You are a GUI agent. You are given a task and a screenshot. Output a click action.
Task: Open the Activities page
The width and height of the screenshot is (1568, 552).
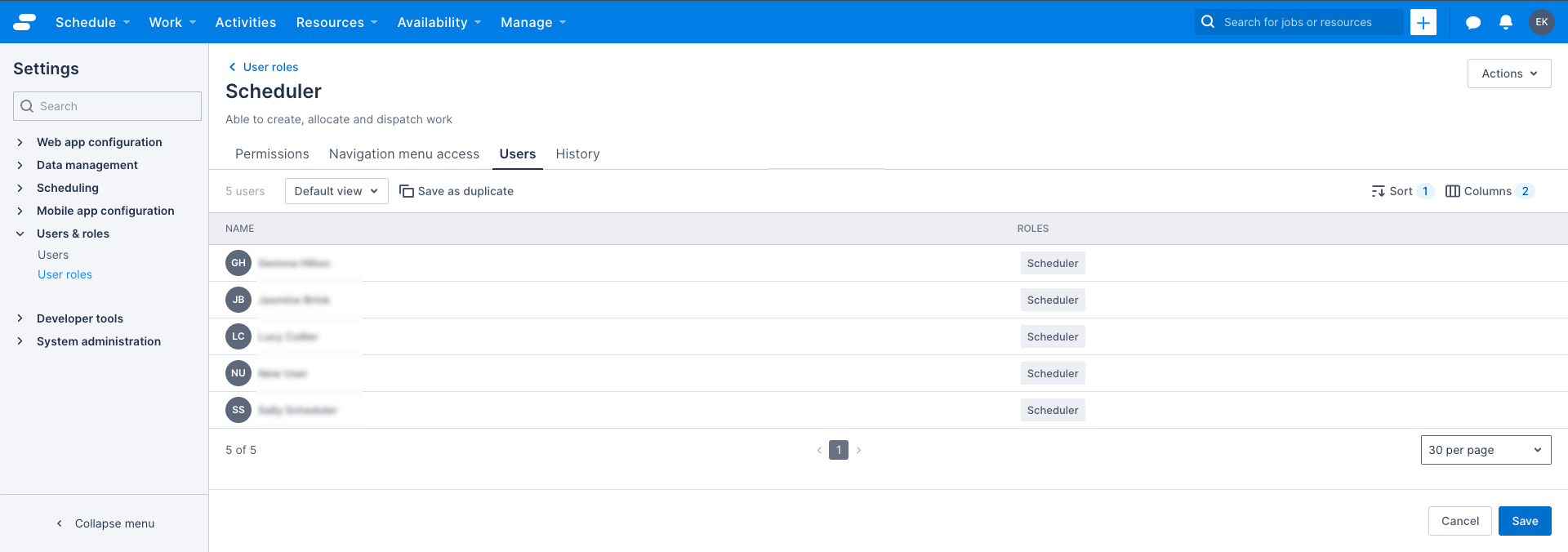[x=246, y=22]
